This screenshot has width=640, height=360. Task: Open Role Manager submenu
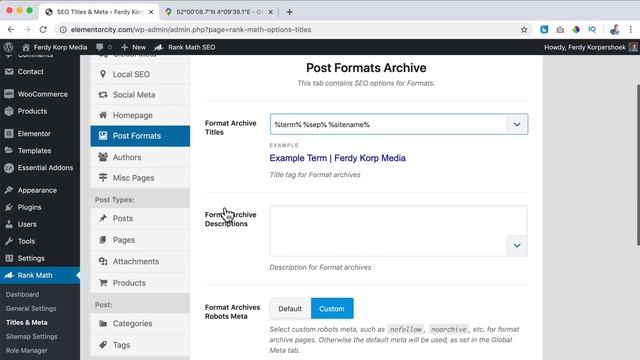[x=27, y=350]
